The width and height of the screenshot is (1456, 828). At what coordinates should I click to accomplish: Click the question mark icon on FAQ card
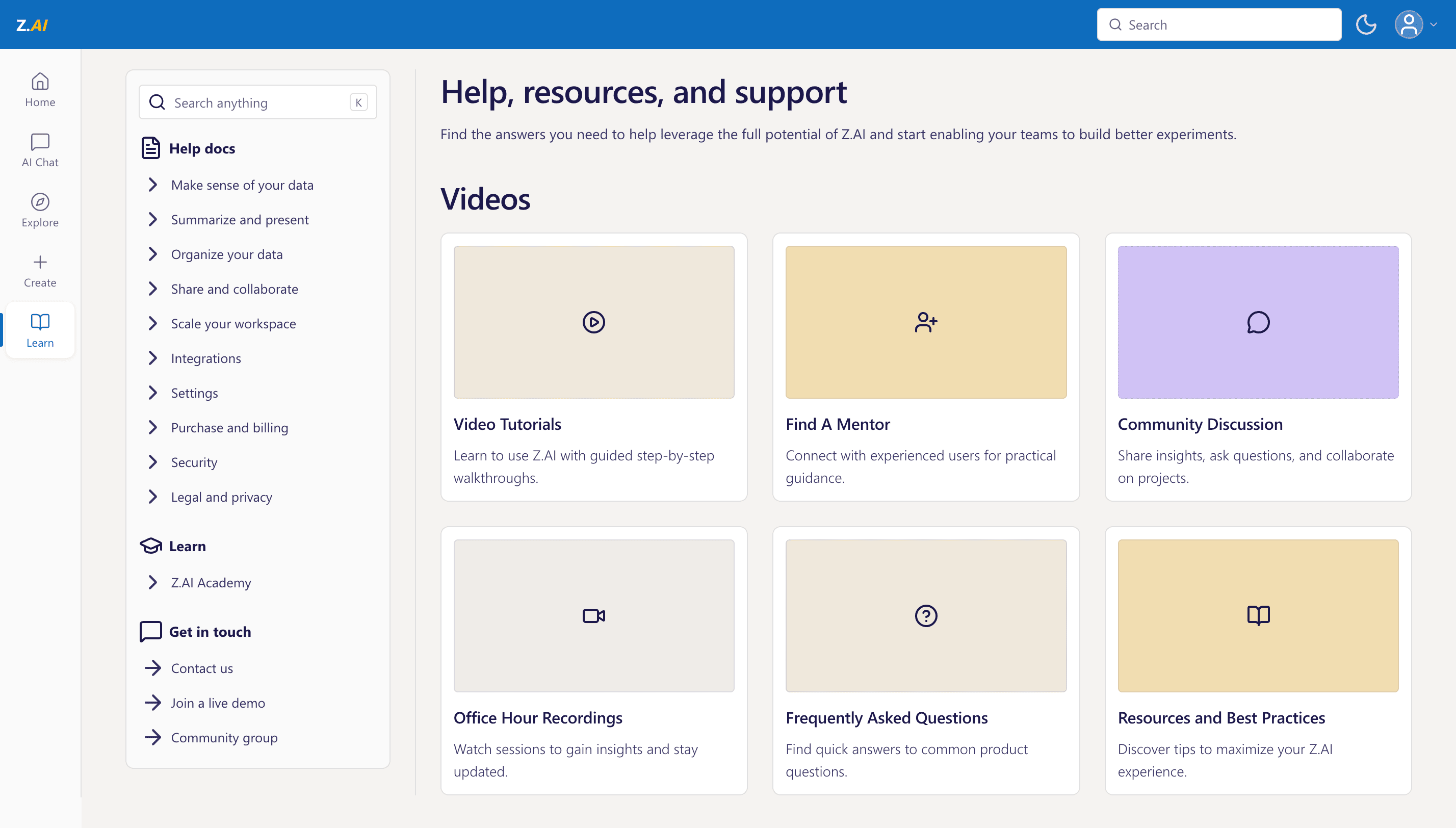[926, 615]
